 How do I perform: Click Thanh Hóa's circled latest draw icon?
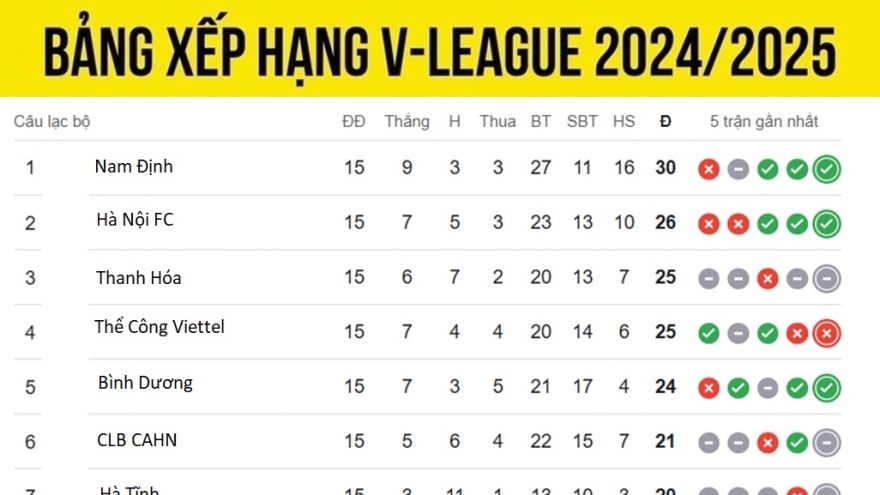(x=826, y=279)
